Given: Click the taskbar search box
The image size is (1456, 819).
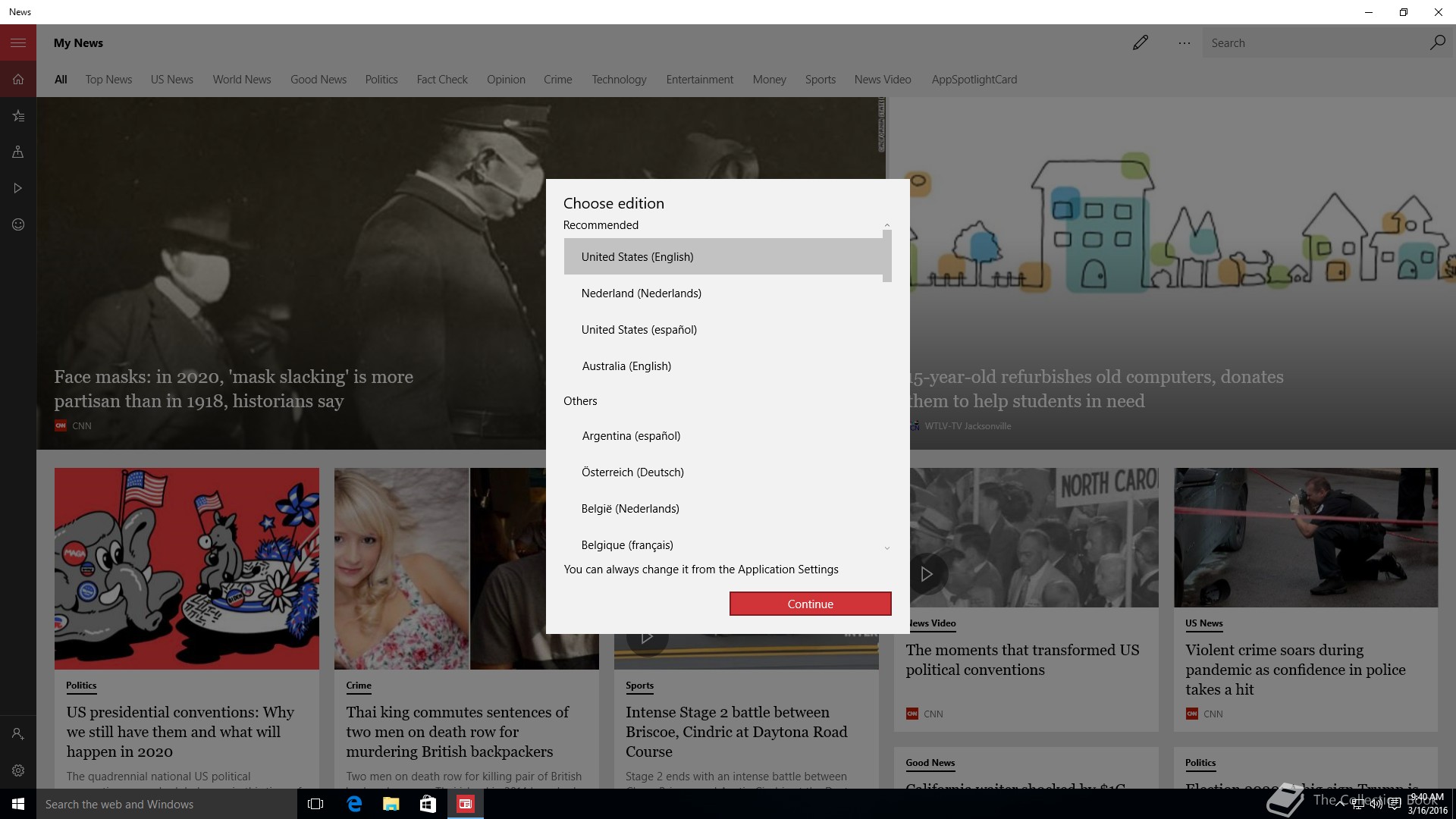Looking at the screenshot, I should (167, 804).
